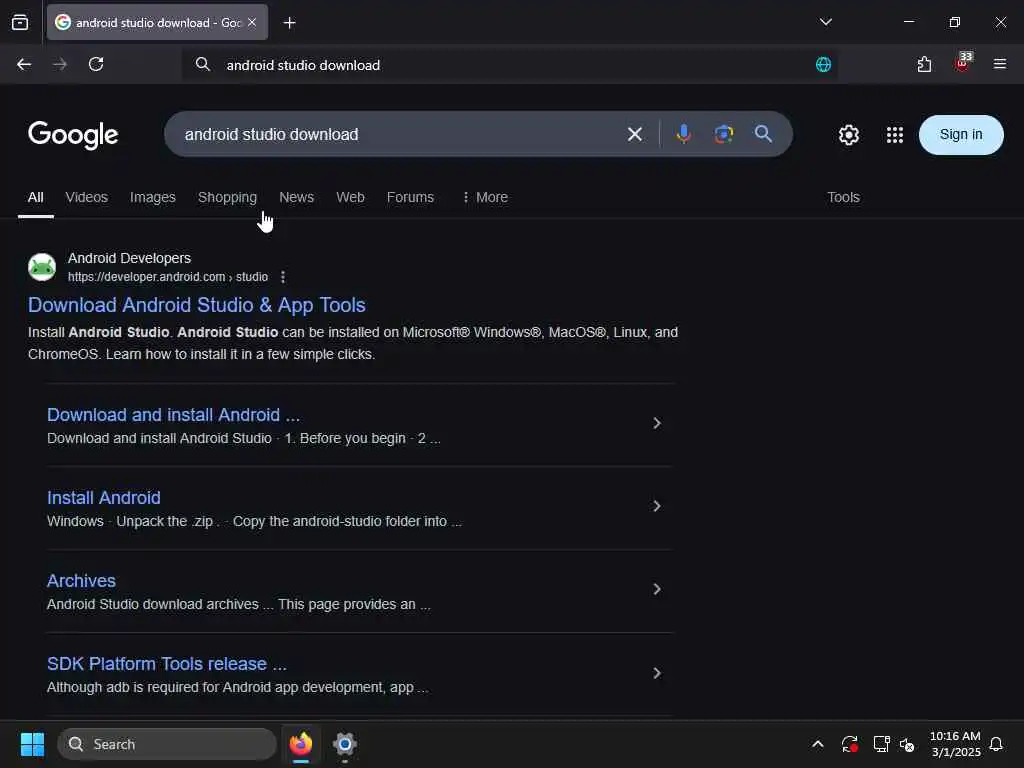Open the Windows Start menu

[x=32, y=744]
